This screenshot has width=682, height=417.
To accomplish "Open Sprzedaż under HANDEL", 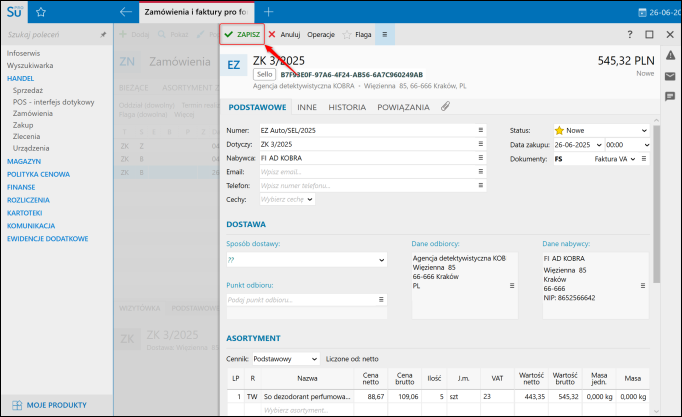I will 28,90.
